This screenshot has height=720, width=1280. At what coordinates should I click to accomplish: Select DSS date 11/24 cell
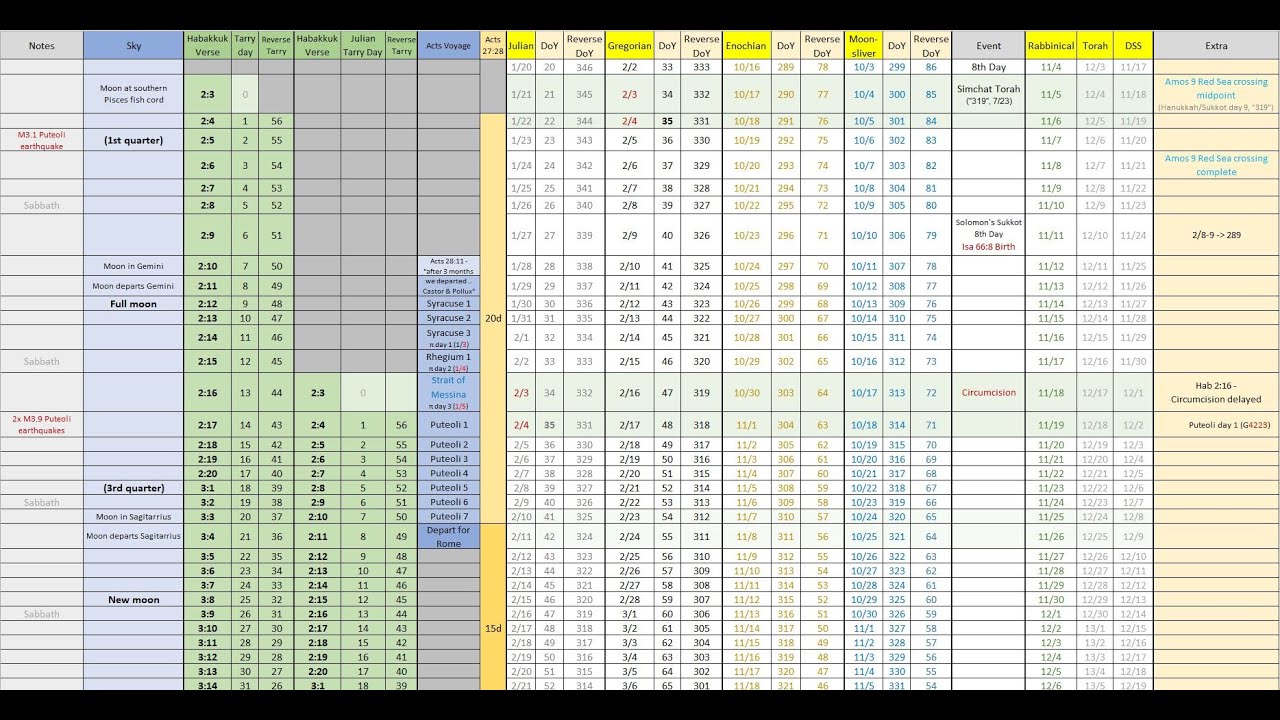[x=1133, y=235]
